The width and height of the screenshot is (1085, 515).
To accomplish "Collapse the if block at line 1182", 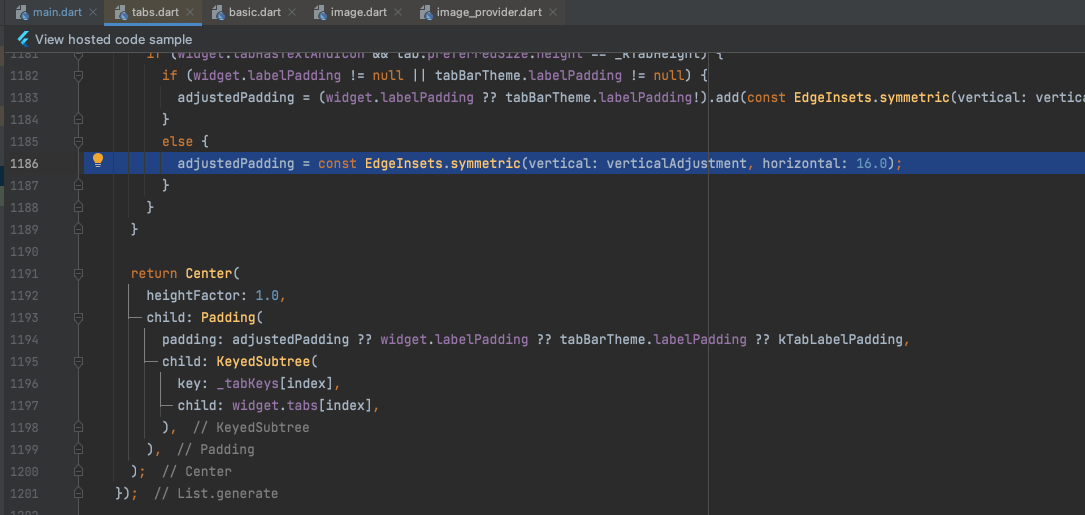I will (78, 75).
